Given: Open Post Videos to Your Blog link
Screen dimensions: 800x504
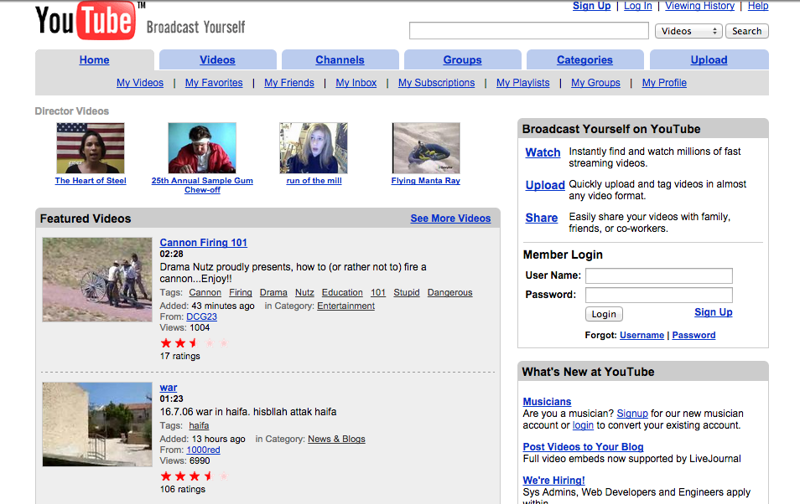Looking at the screenshot, I should point(583,447).
